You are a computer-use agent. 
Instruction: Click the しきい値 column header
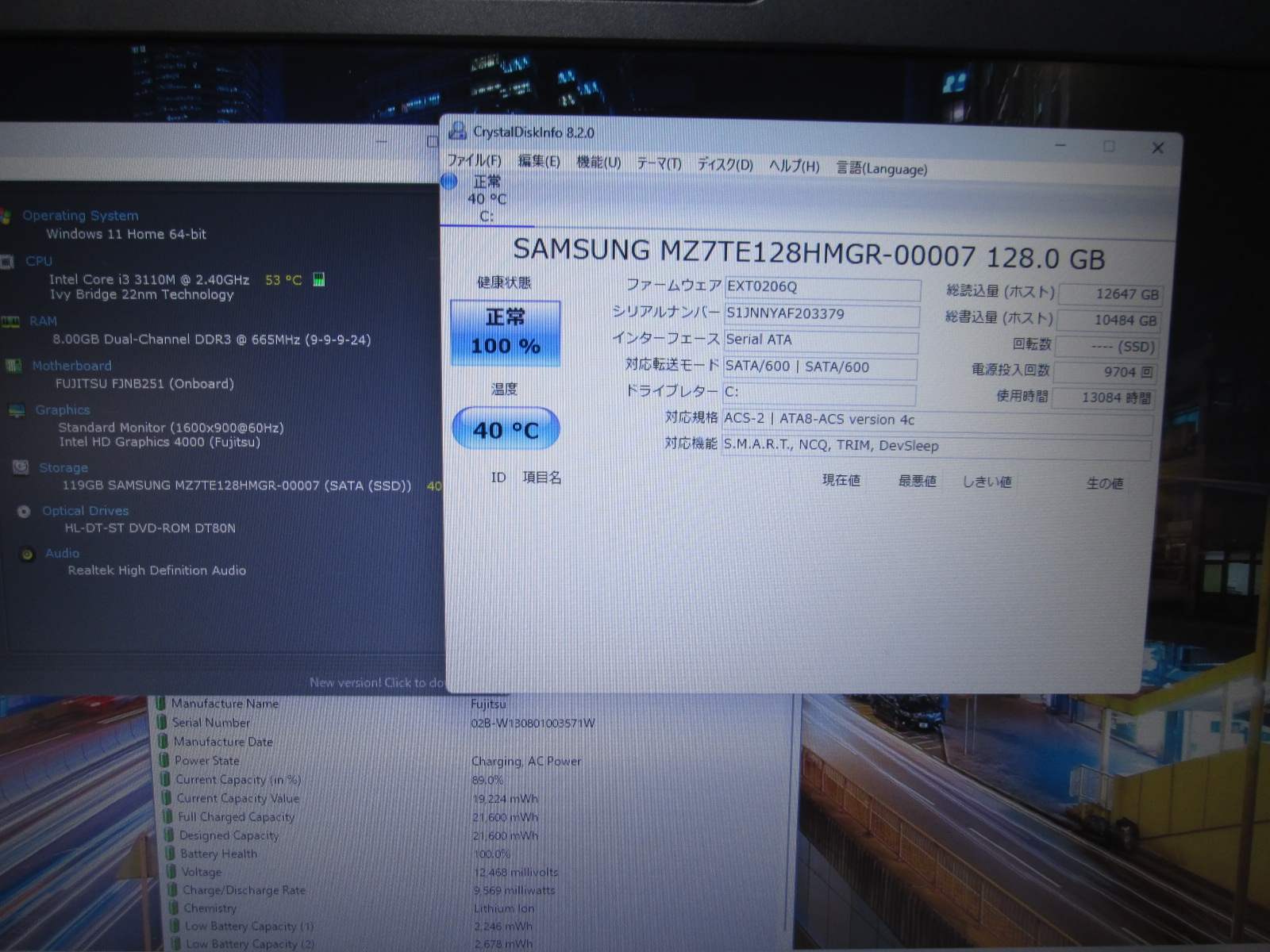coord(987,482)
